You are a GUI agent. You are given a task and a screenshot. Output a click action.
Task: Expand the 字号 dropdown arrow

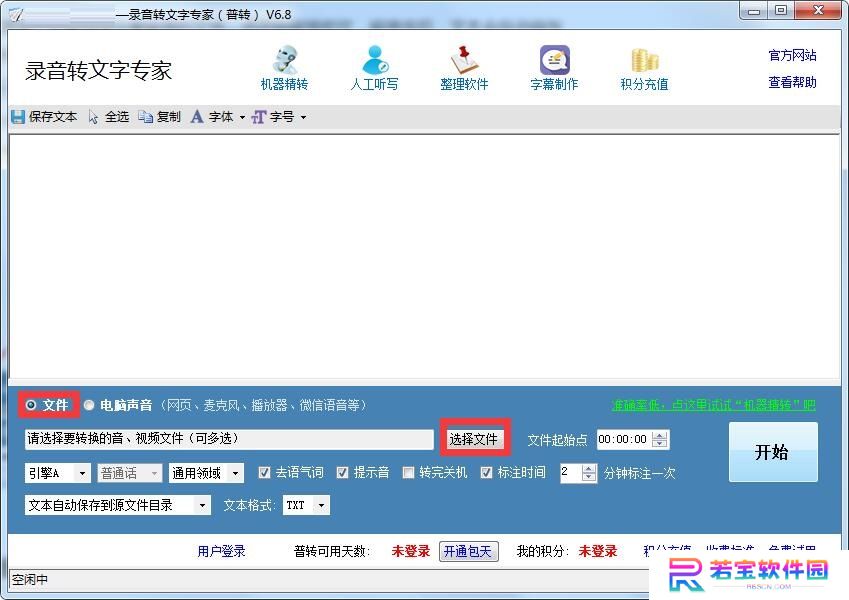303,118
